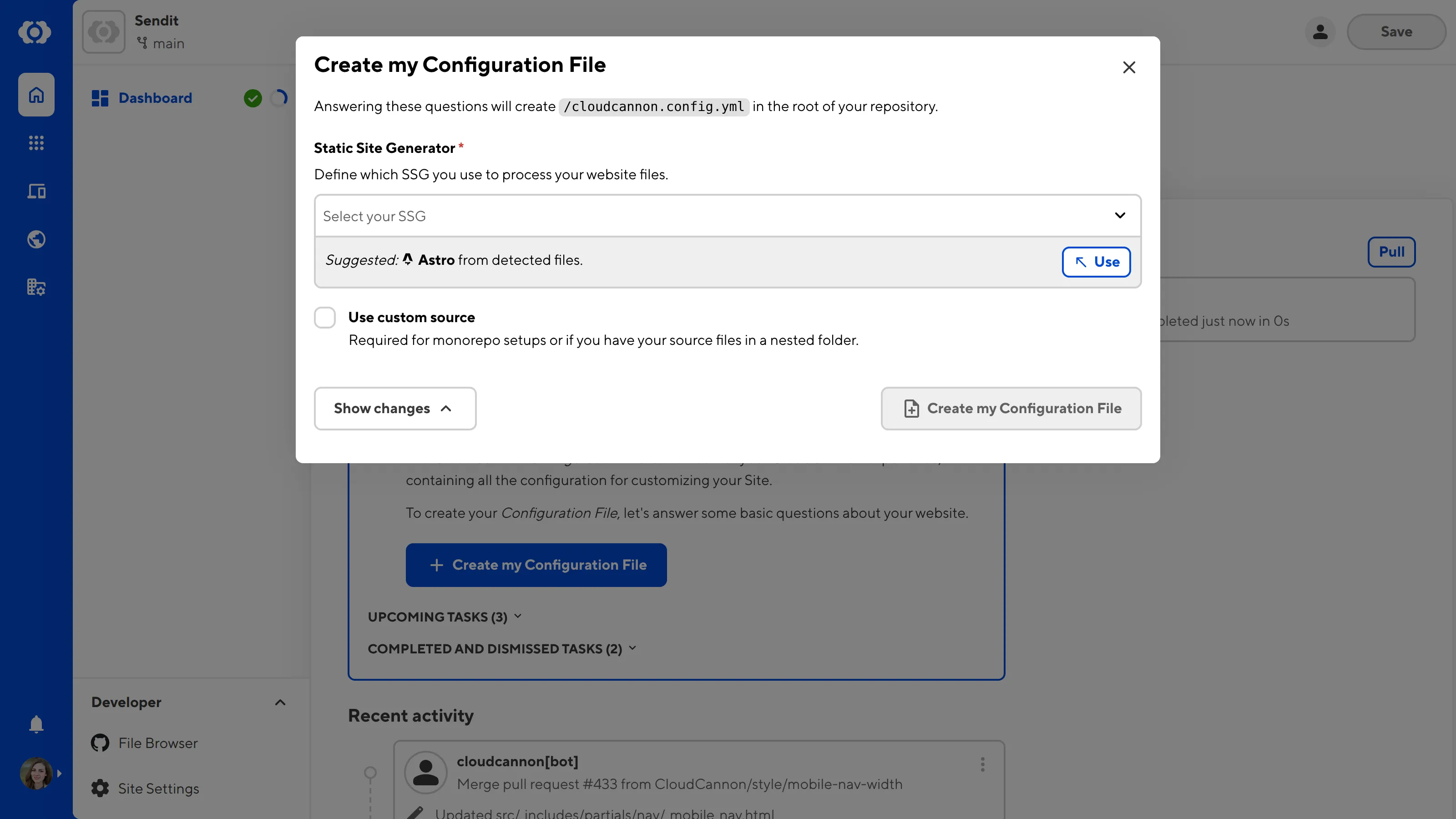
Task: Open Site Settings from the sidebar
Action: click(x=158, y=788)
